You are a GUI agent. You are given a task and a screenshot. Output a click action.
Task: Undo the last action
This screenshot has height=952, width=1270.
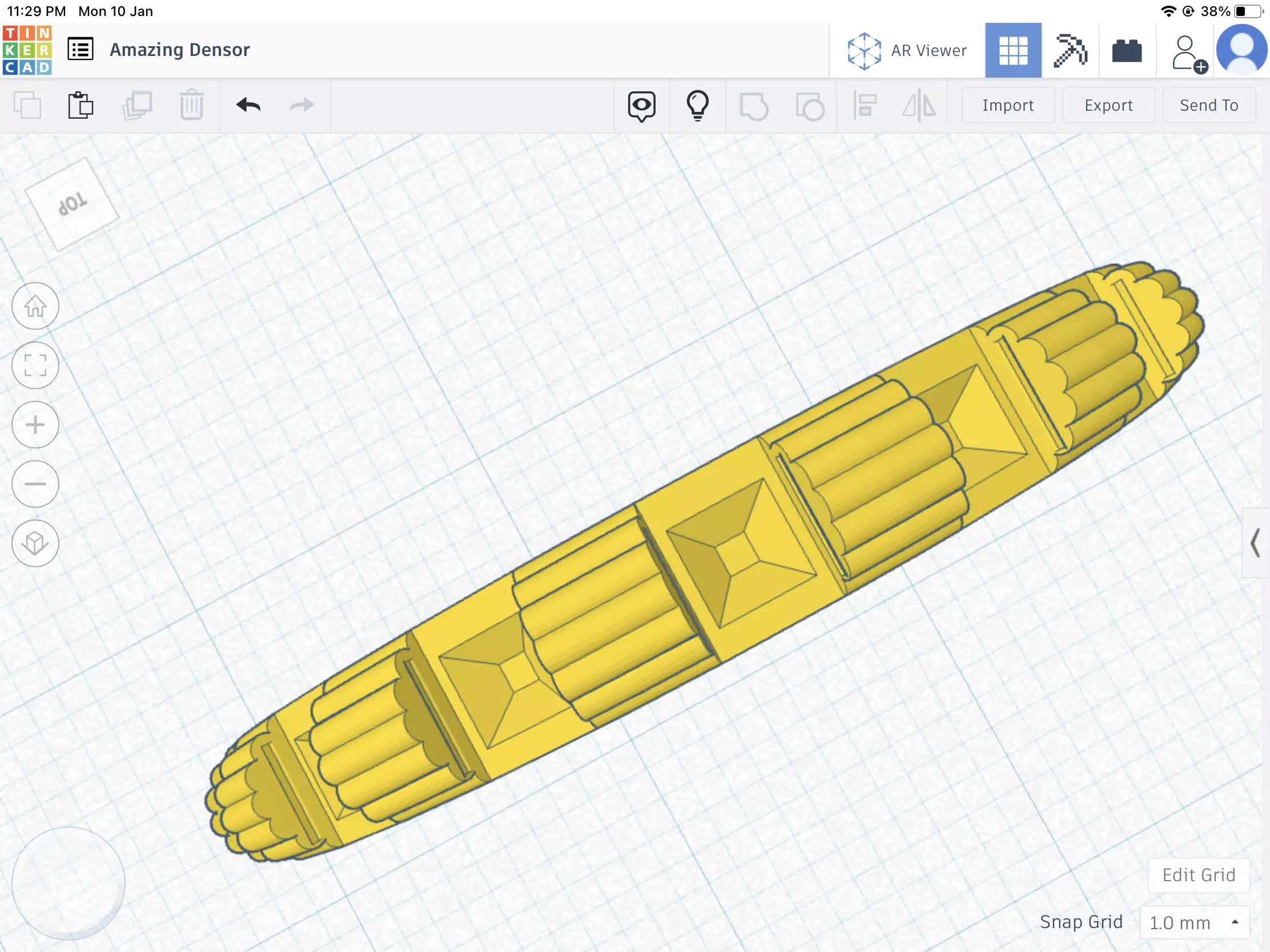tap(248, 105)
